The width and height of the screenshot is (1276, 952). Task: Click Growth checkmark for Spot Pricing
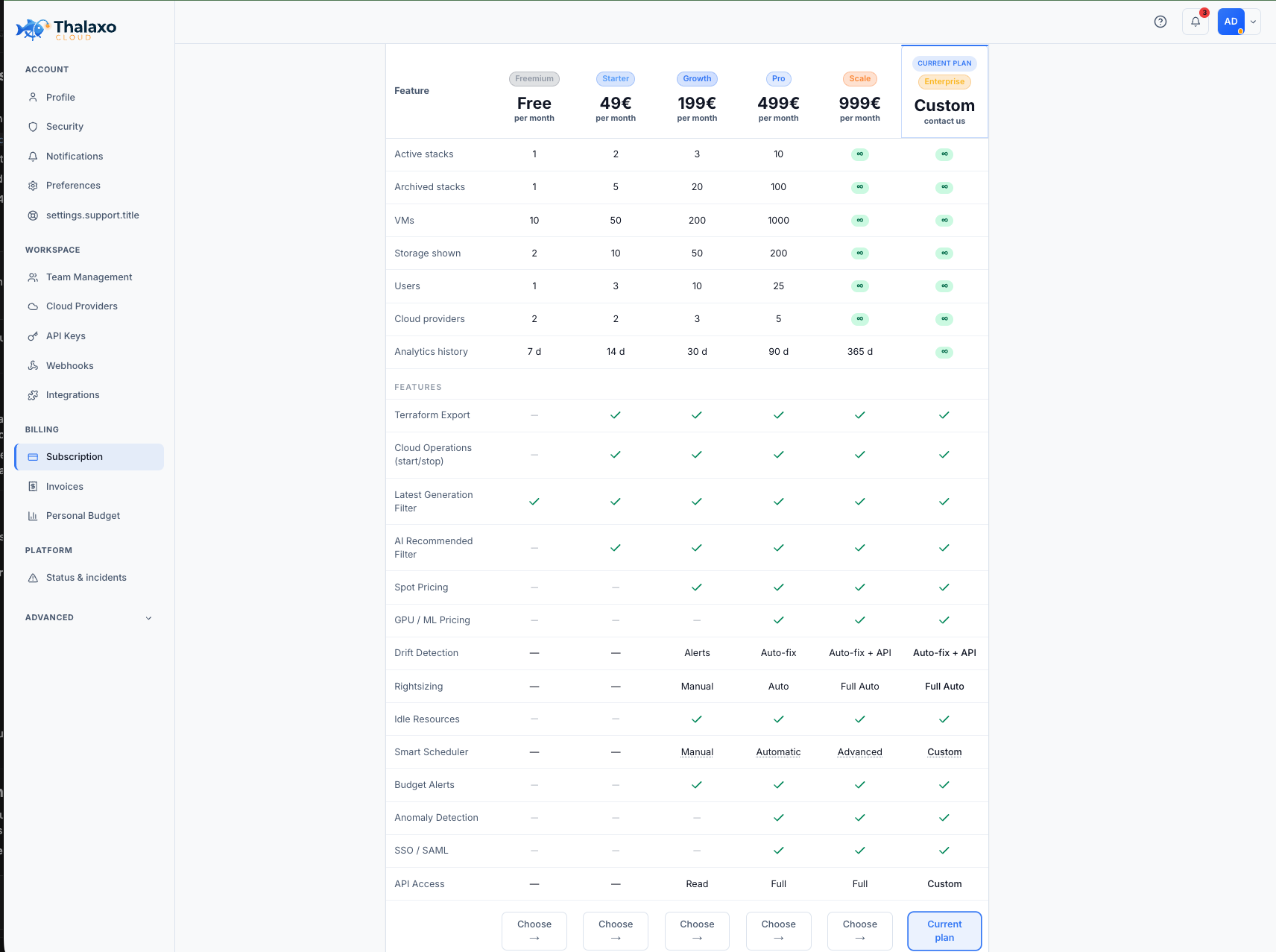pos(697,587)
